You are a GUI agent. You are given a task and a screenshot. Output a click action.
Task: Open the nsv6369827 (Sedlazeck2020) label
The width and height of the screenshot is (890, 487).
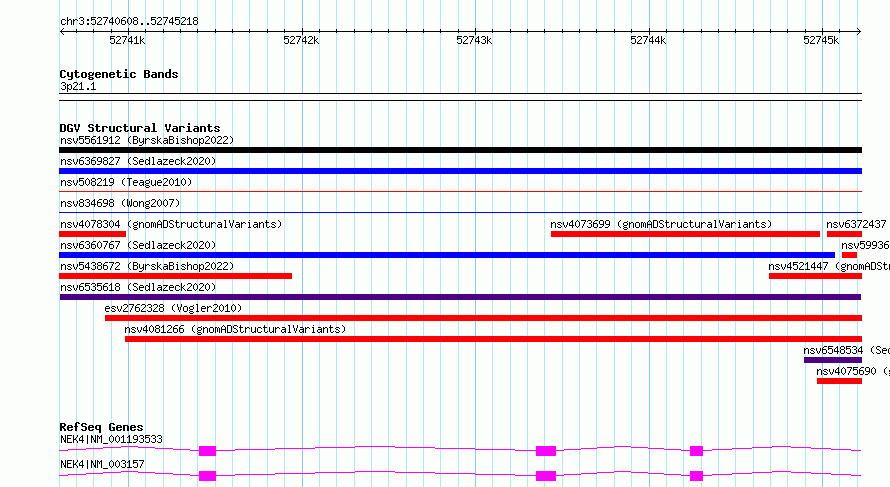[138, 161]
